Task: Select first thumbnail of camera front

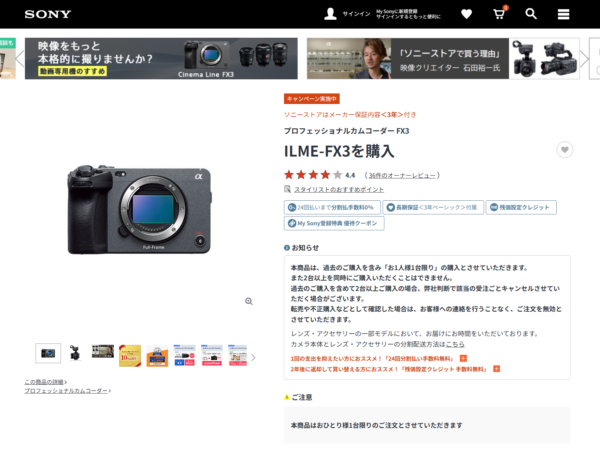Action: [x=48, y=353]
